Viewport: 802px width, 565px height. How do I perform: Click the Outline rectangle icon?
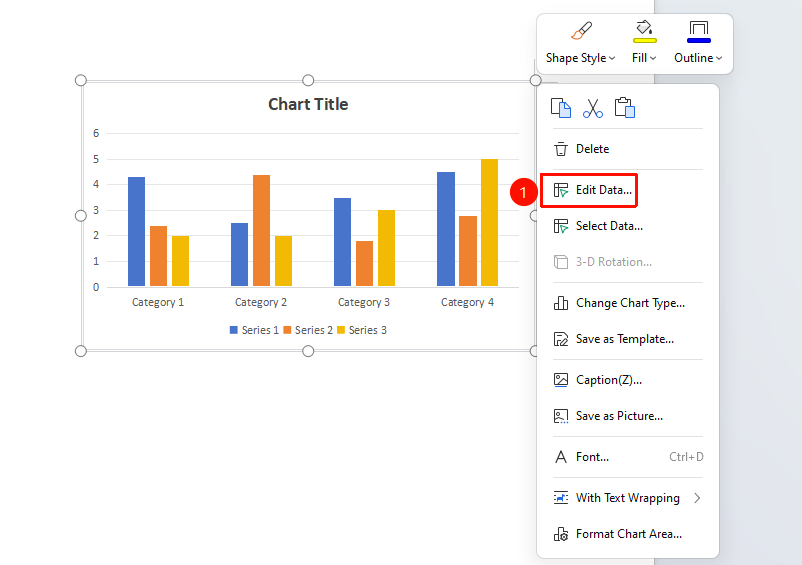699,32
